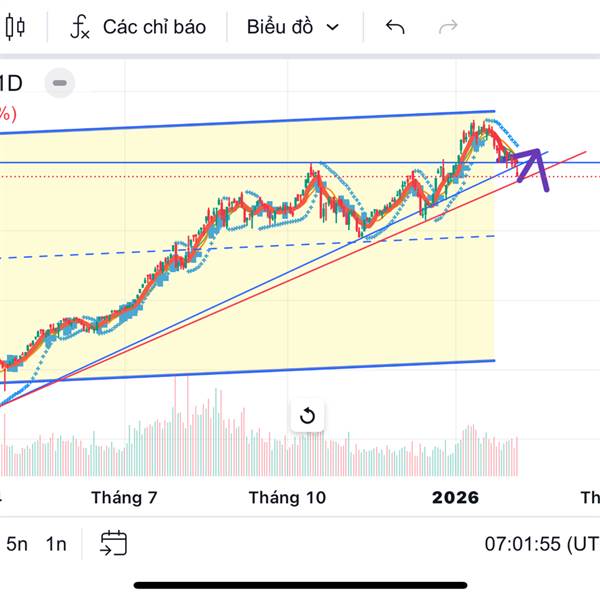Collapse the legend with the minus button
This screenshot has width=600, height=600.
(61, 82)
